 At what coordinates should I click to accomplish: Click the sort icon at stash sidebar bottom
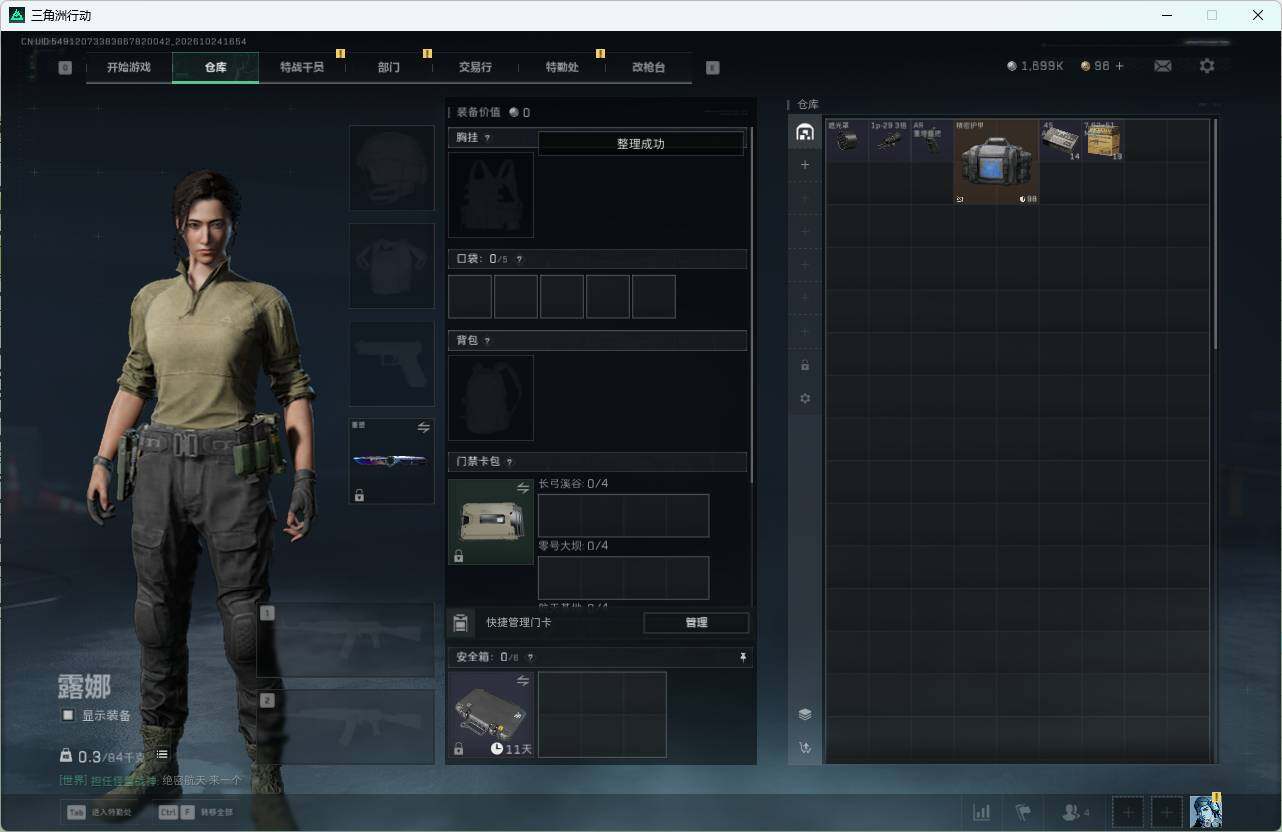click(x=805, y=747)
